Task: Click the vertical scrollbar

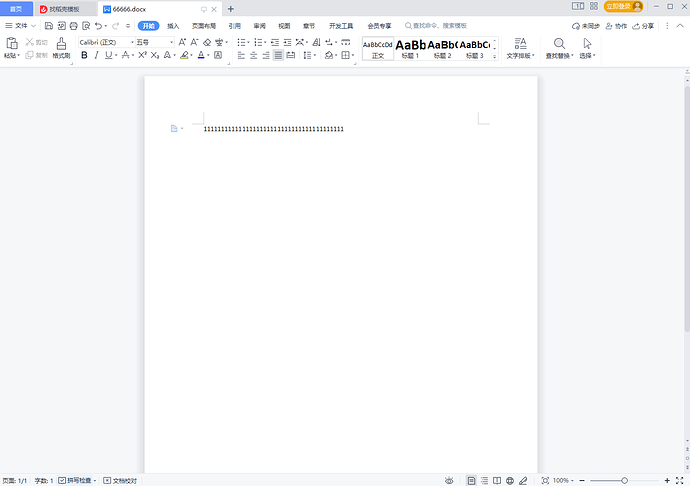Action: (687, 207)
